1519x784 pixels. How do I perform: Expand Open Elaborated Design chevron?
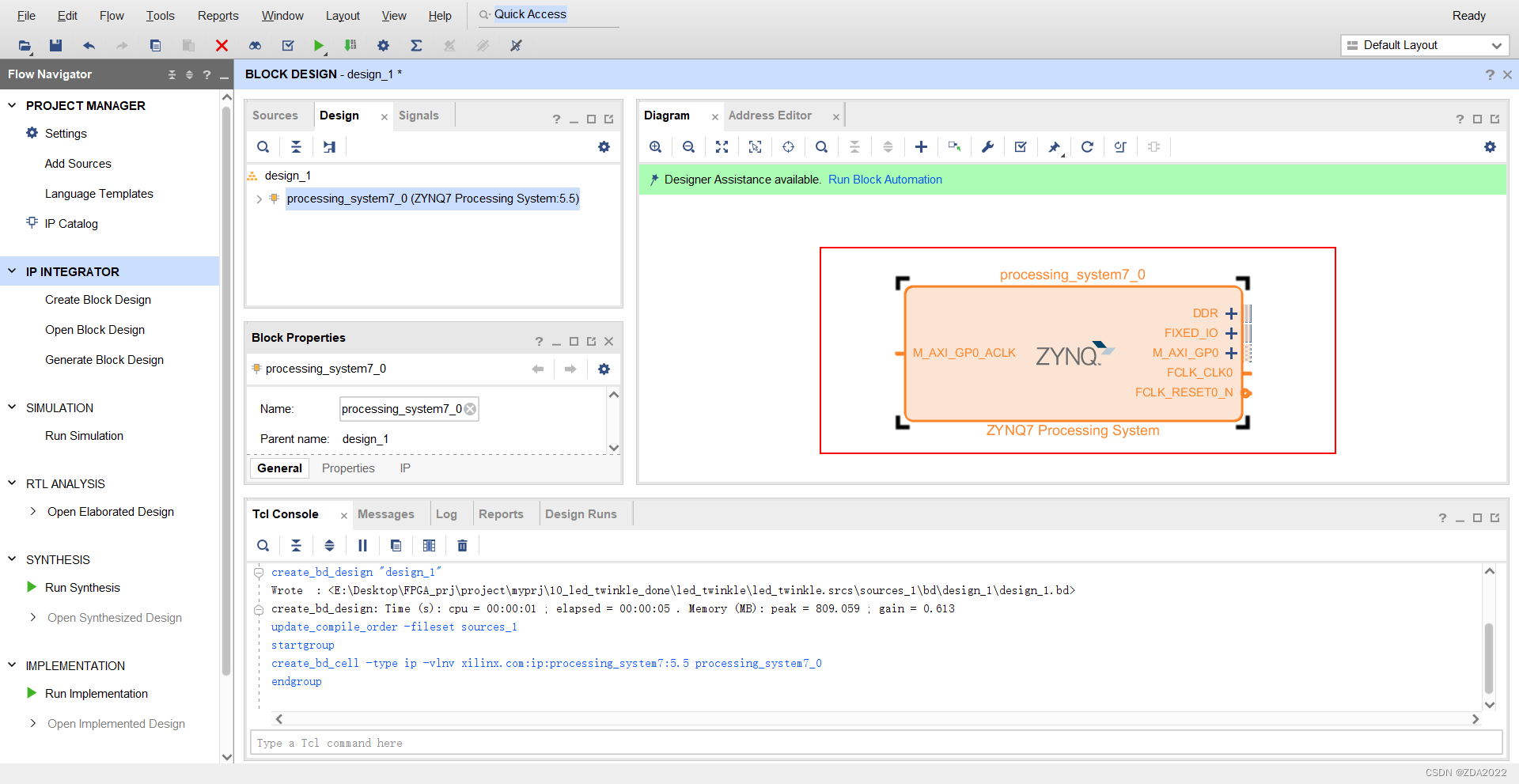click(32, 512)
